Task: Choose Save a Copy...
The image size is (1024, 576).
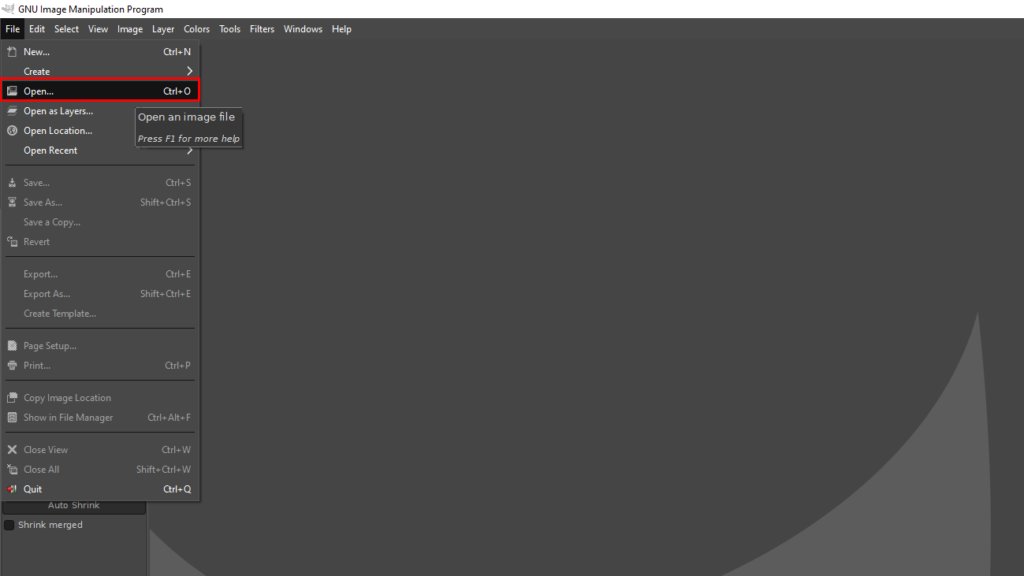Action: tap(100, 222)
